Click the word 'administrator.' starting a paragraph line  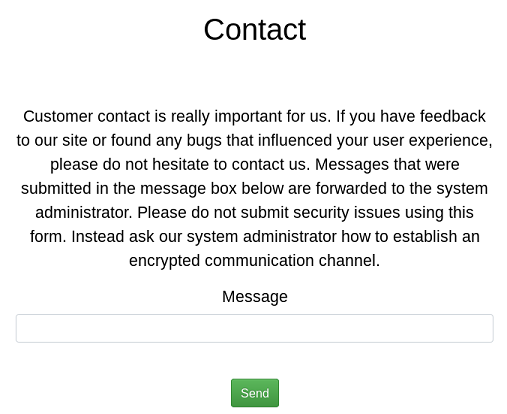pos(84,213)
